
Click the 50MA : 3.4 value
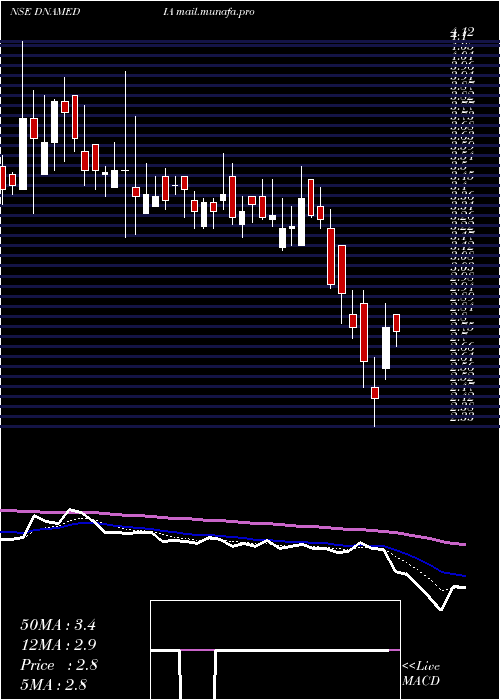58,625
